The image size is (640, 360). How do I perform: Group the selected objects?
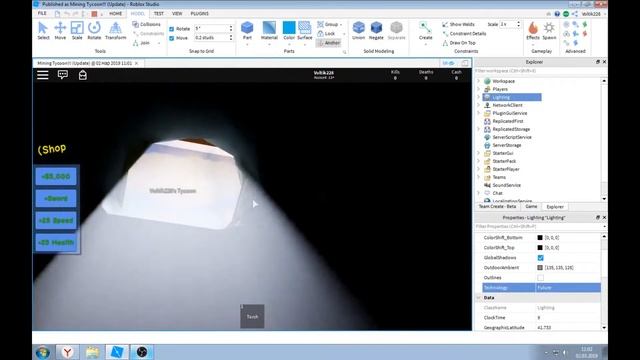[x=328, y=24]
